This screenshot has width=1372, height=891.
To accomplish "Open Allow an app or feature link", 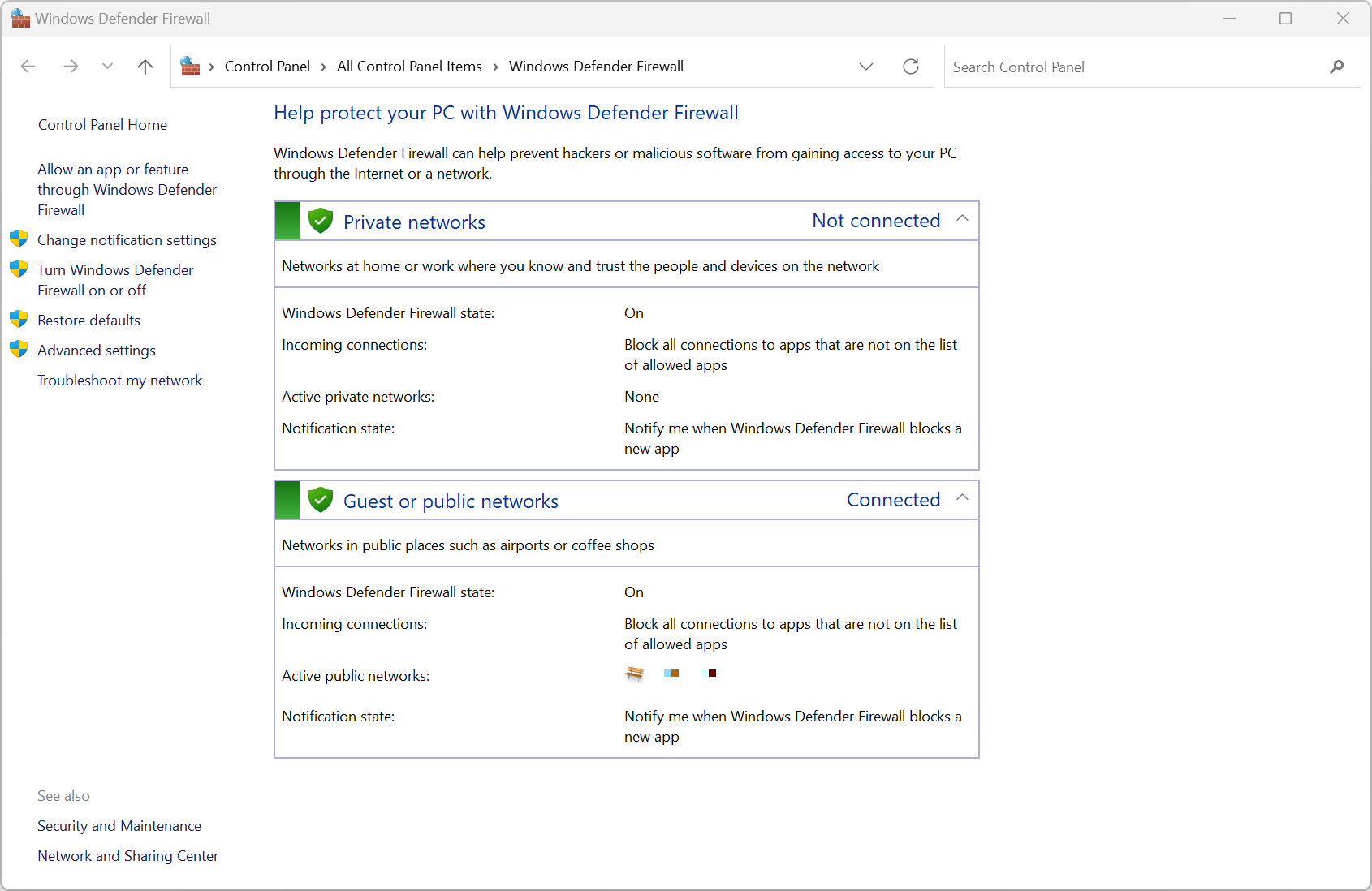I will click(127, 190).
